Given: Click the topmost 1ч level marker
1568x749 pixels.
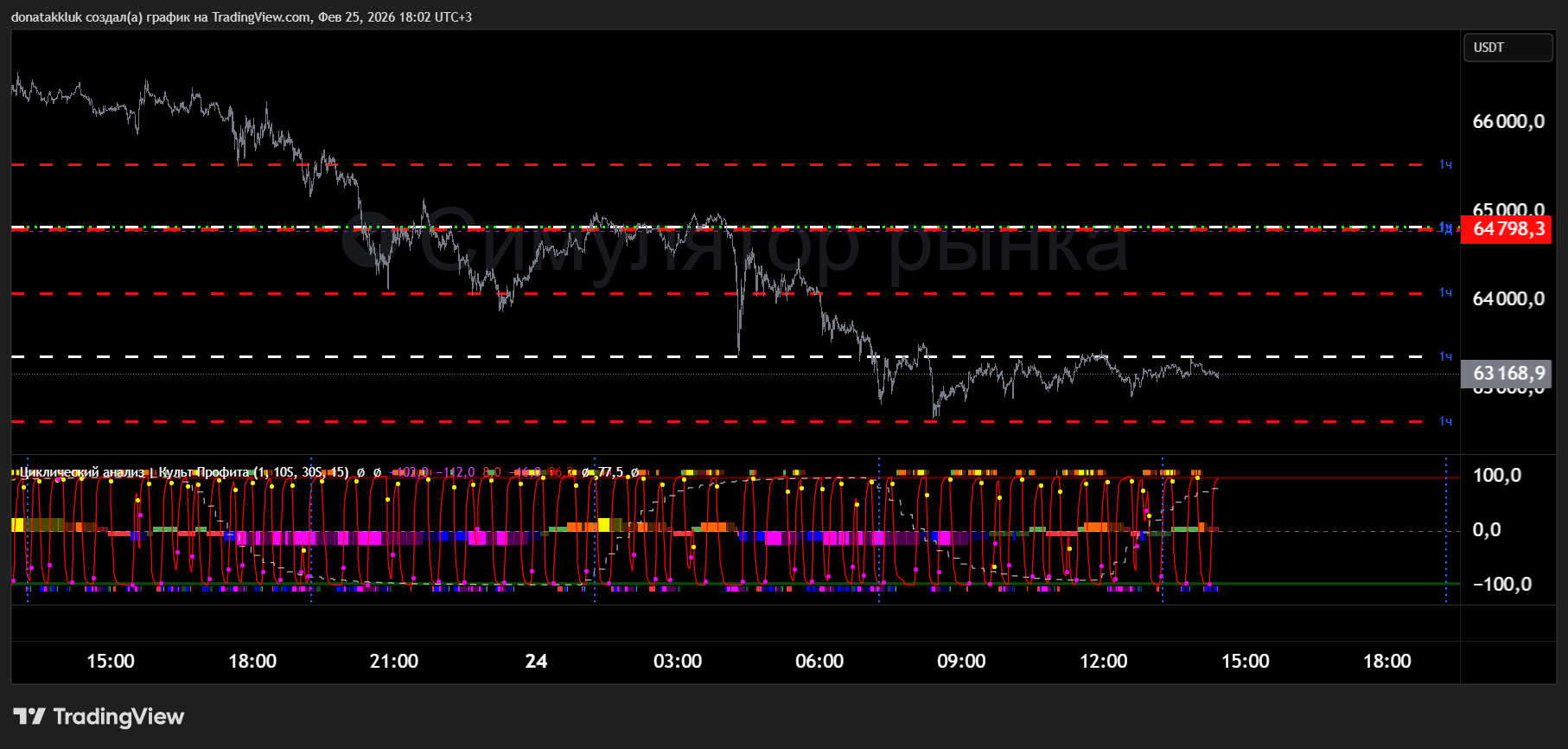Looking at the screenshot, I should [x=1445, y=164].
